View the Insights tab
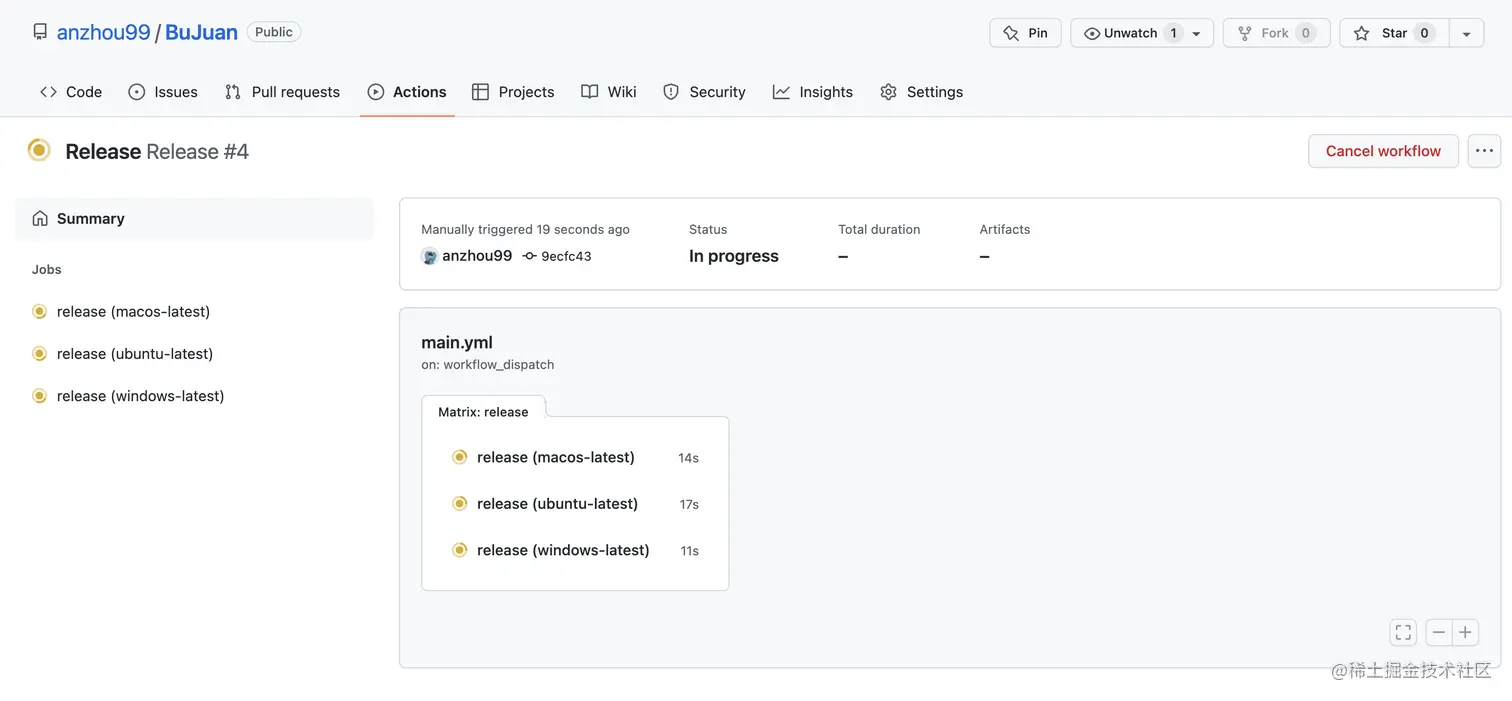The height and width of the screenshot is (701, 1512). 813,92
